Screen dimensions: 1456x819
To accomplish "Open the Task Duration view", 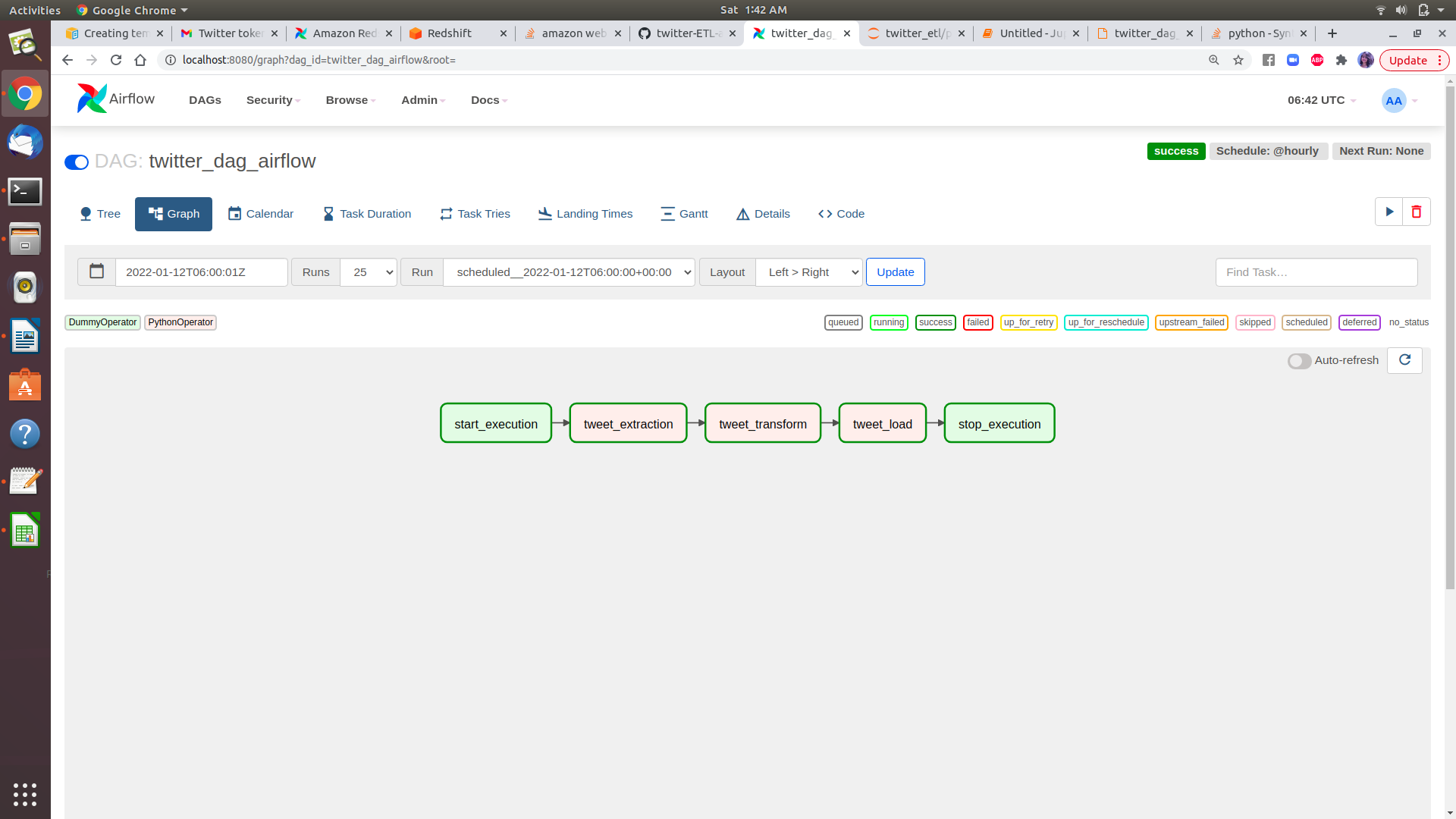I will 366,214.
